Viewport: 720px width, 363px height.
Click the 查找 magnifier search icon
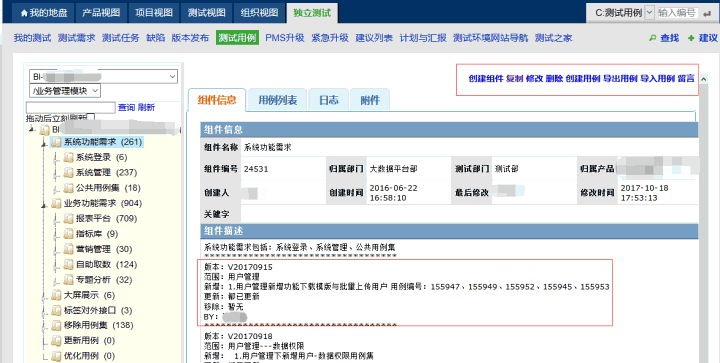(x=652, y=38)
